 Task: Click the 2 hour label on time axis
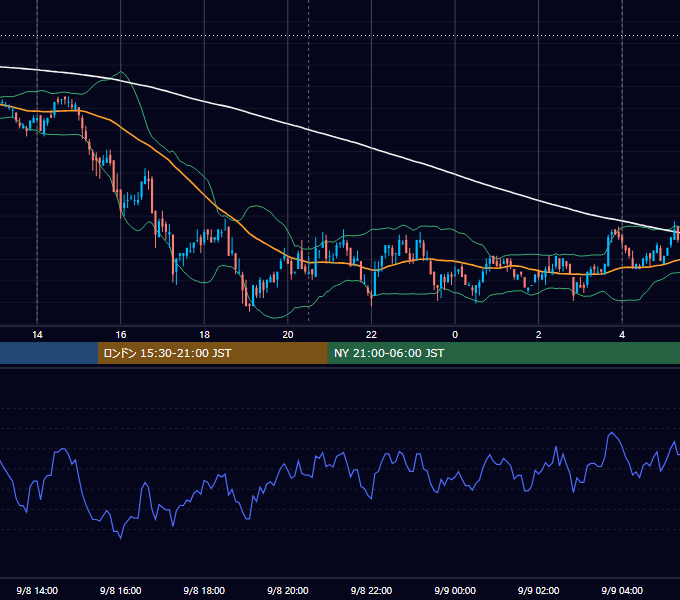pos(539,335)
